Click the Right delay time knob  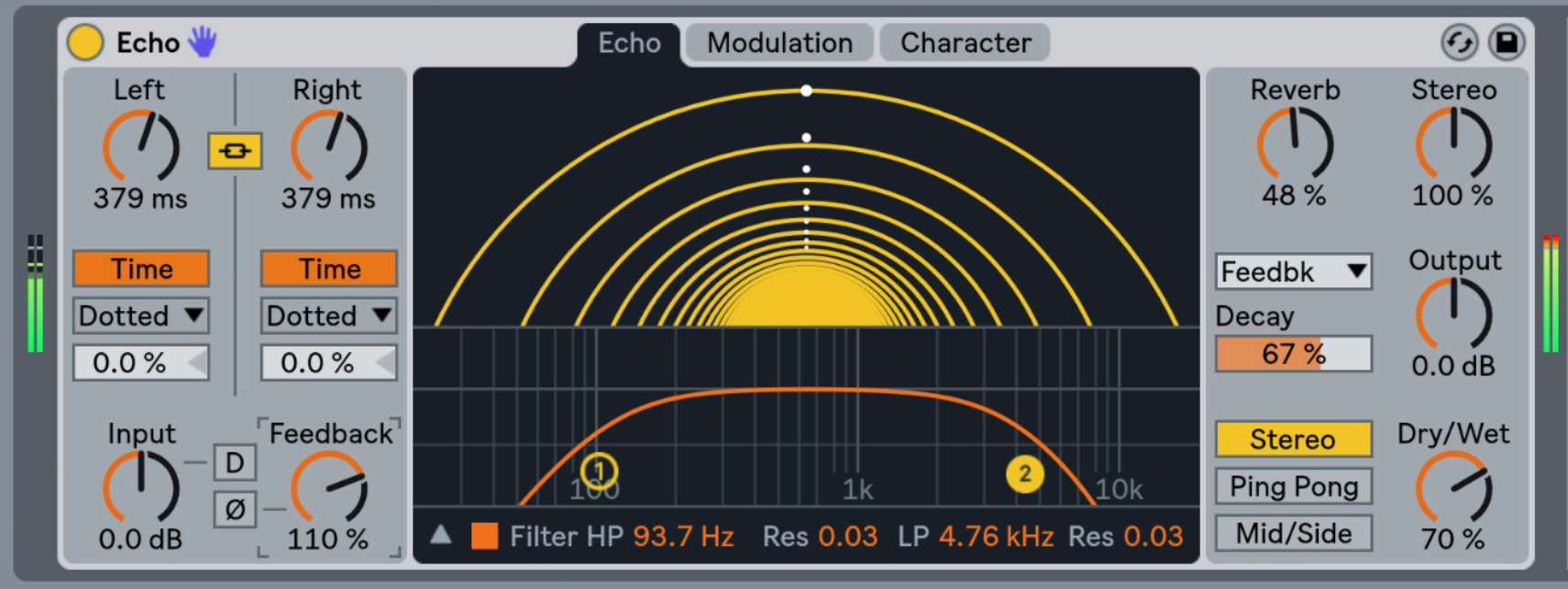(x=329, y=147)
